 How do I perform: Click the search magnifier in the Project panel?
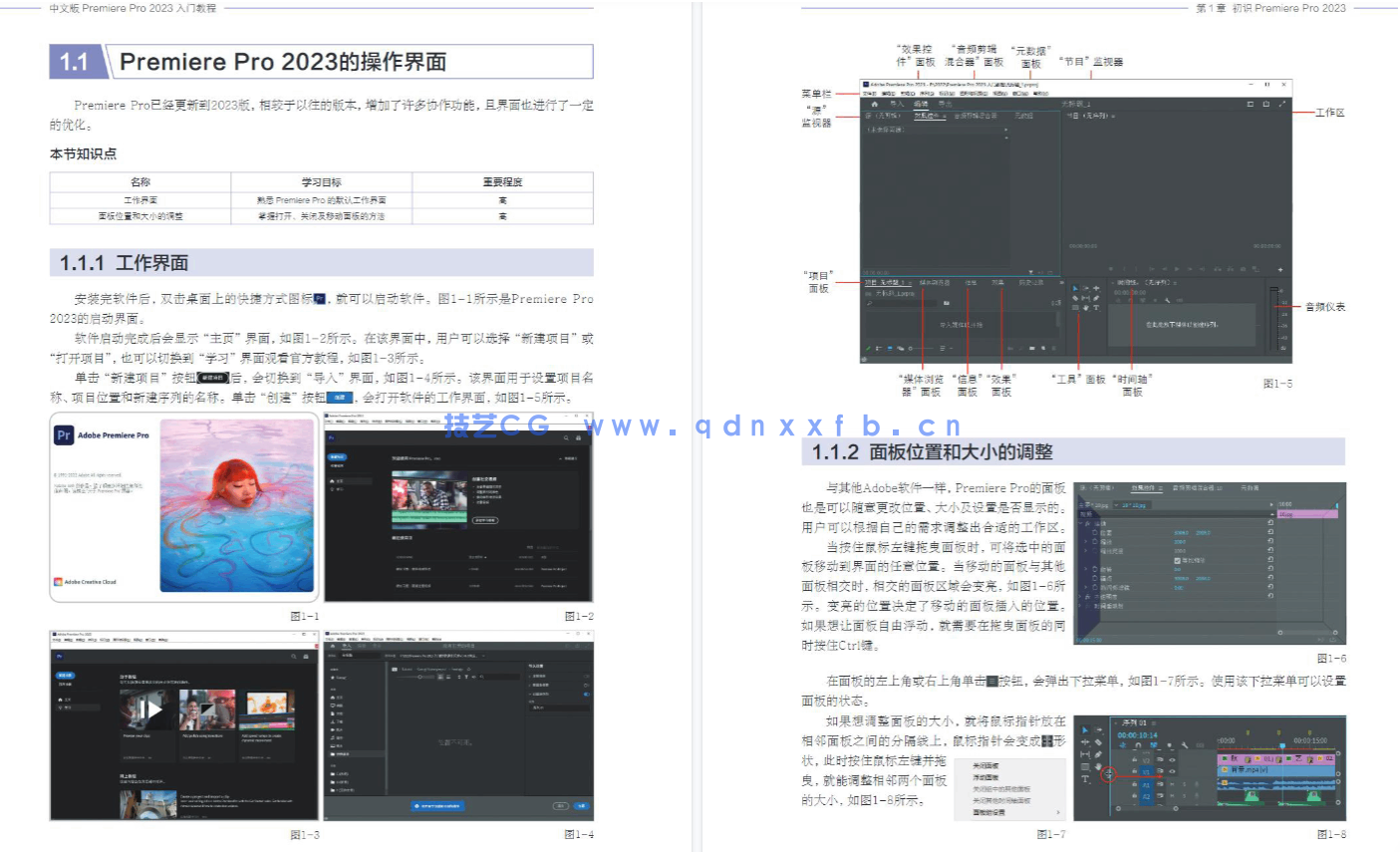868,303
